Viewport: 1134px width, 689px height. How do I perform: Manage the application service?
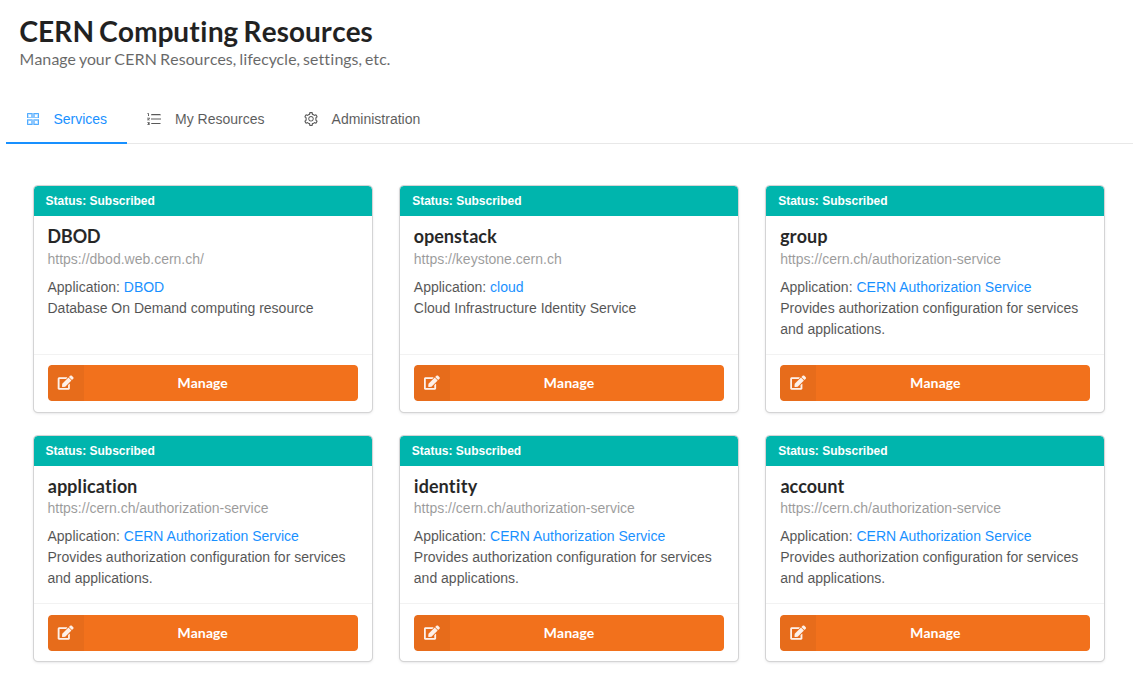coord(202,633)
